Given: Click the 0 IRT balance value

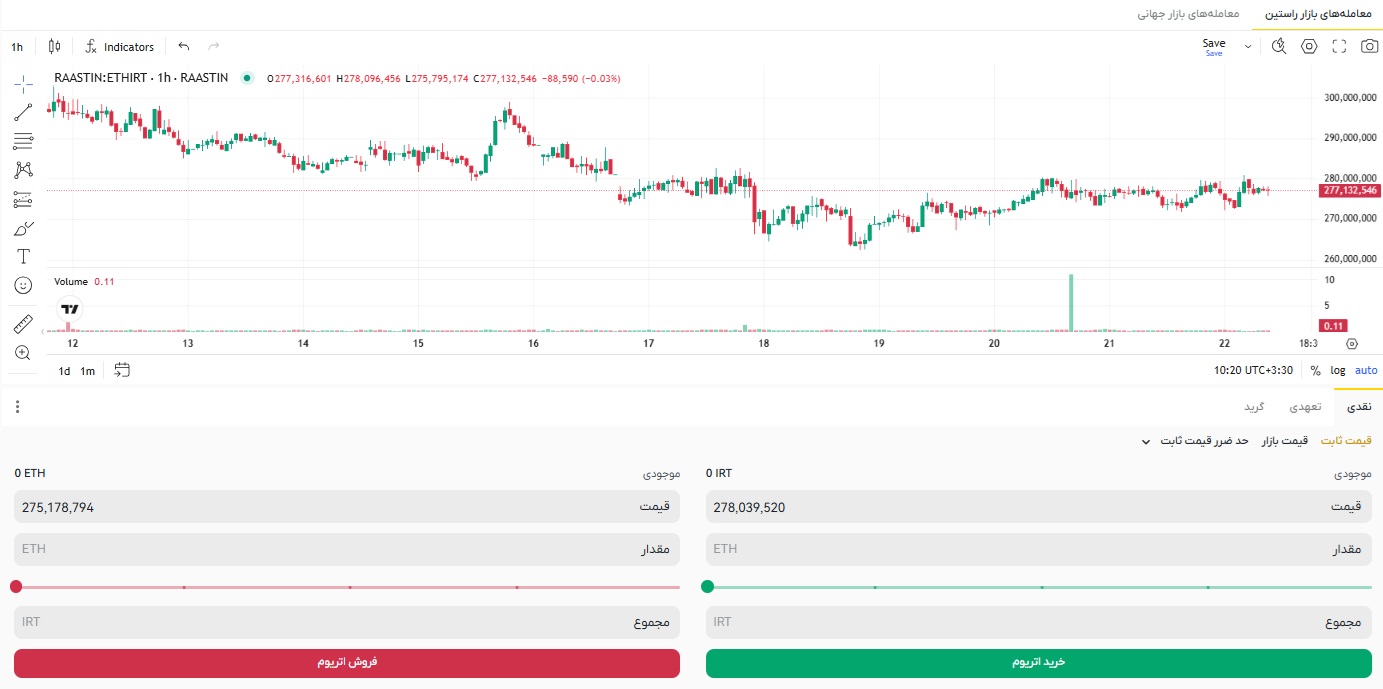Looking at the screenshot, I should click(719, 473).
